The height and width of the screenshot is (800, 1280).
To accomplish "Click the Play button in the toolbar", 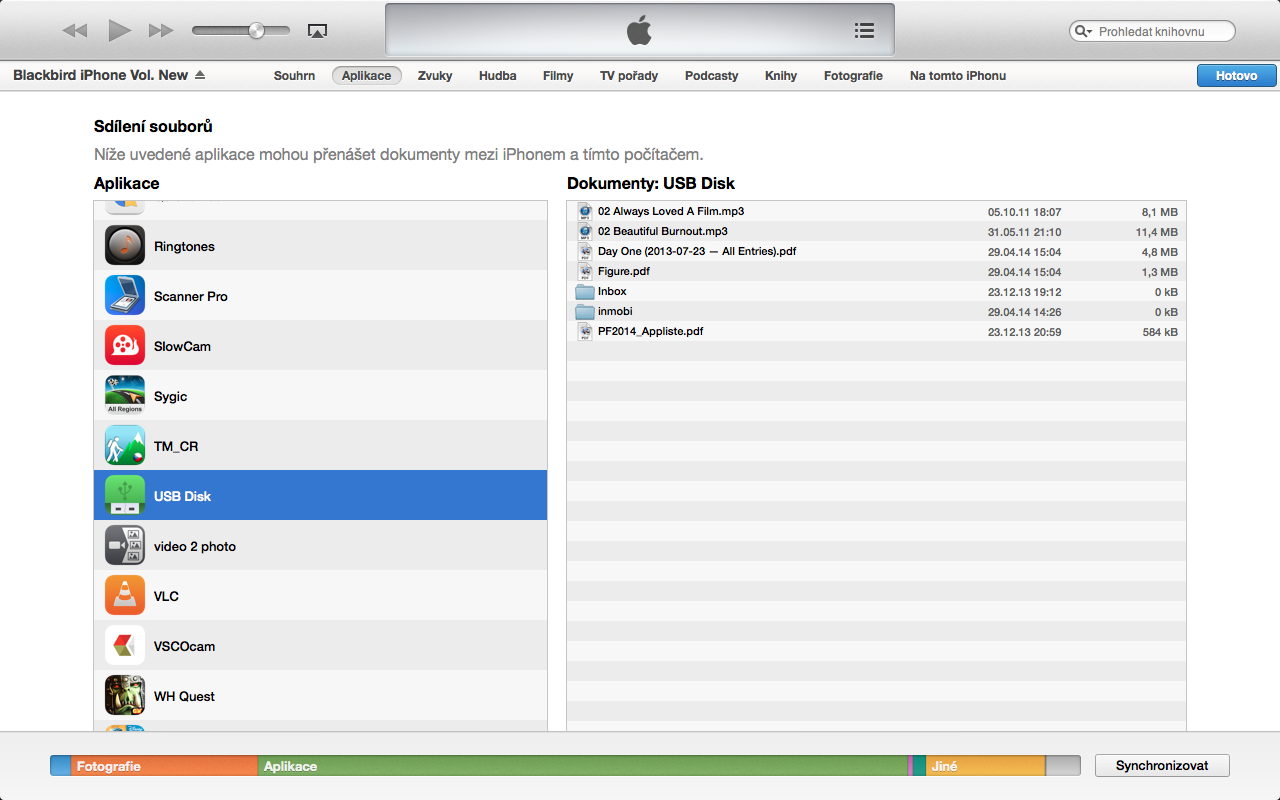I will (120, 31).
